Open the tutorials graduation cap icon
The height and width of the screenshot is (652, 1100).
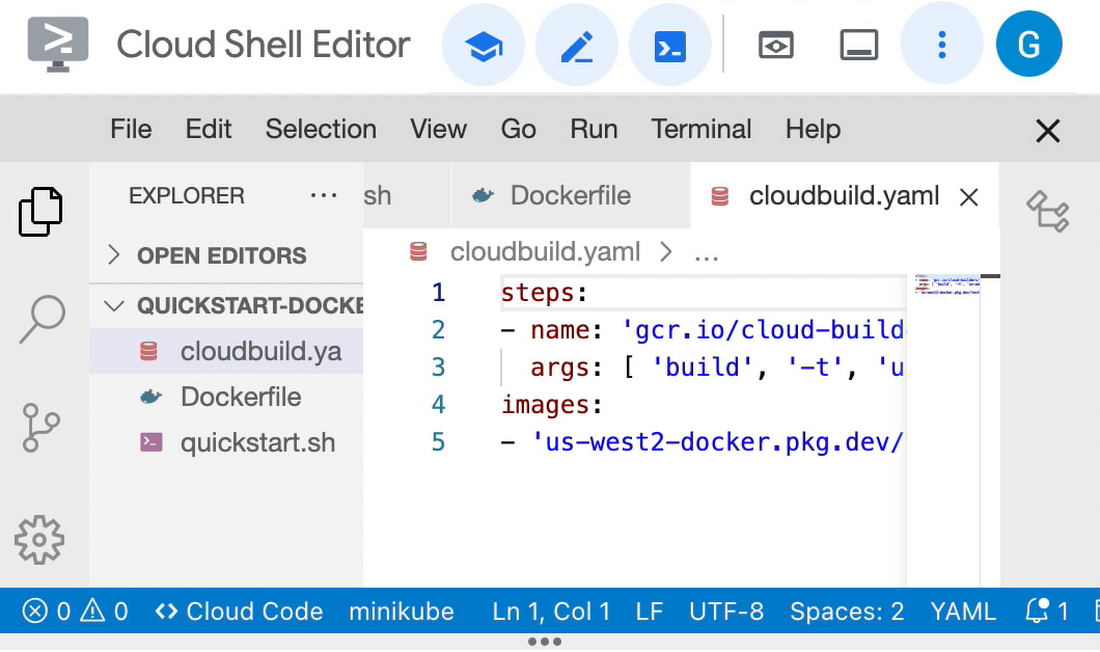click(x=483, y=46)
